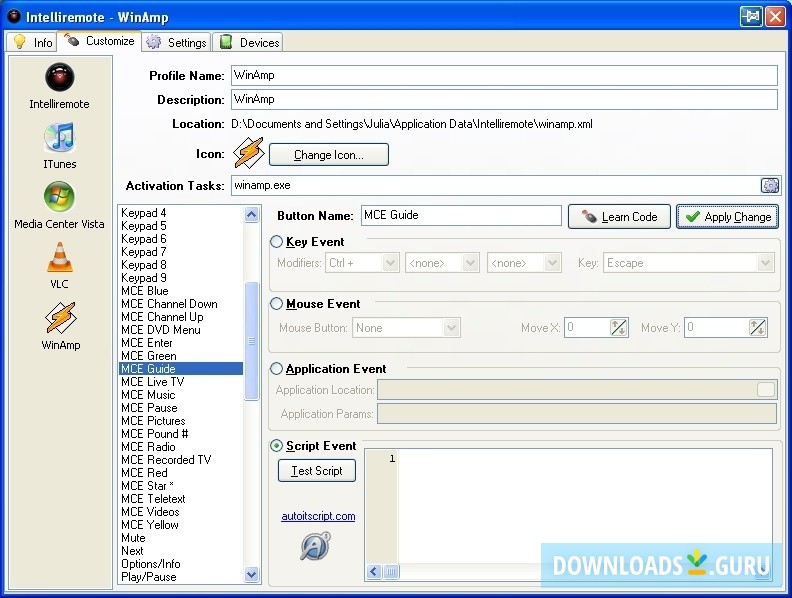Select MCE Green in the list

[181, 356]
